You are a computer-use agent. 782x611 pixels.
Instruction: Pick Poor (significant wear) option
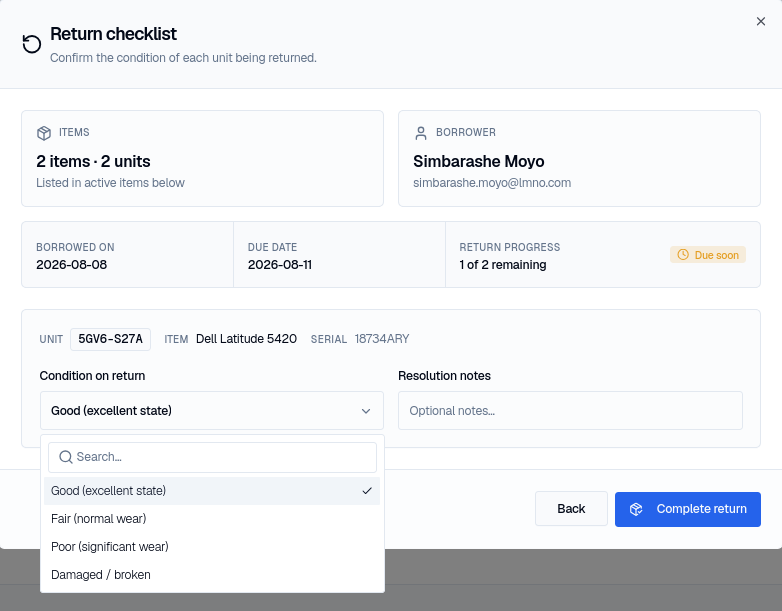(x=212, y=547)
